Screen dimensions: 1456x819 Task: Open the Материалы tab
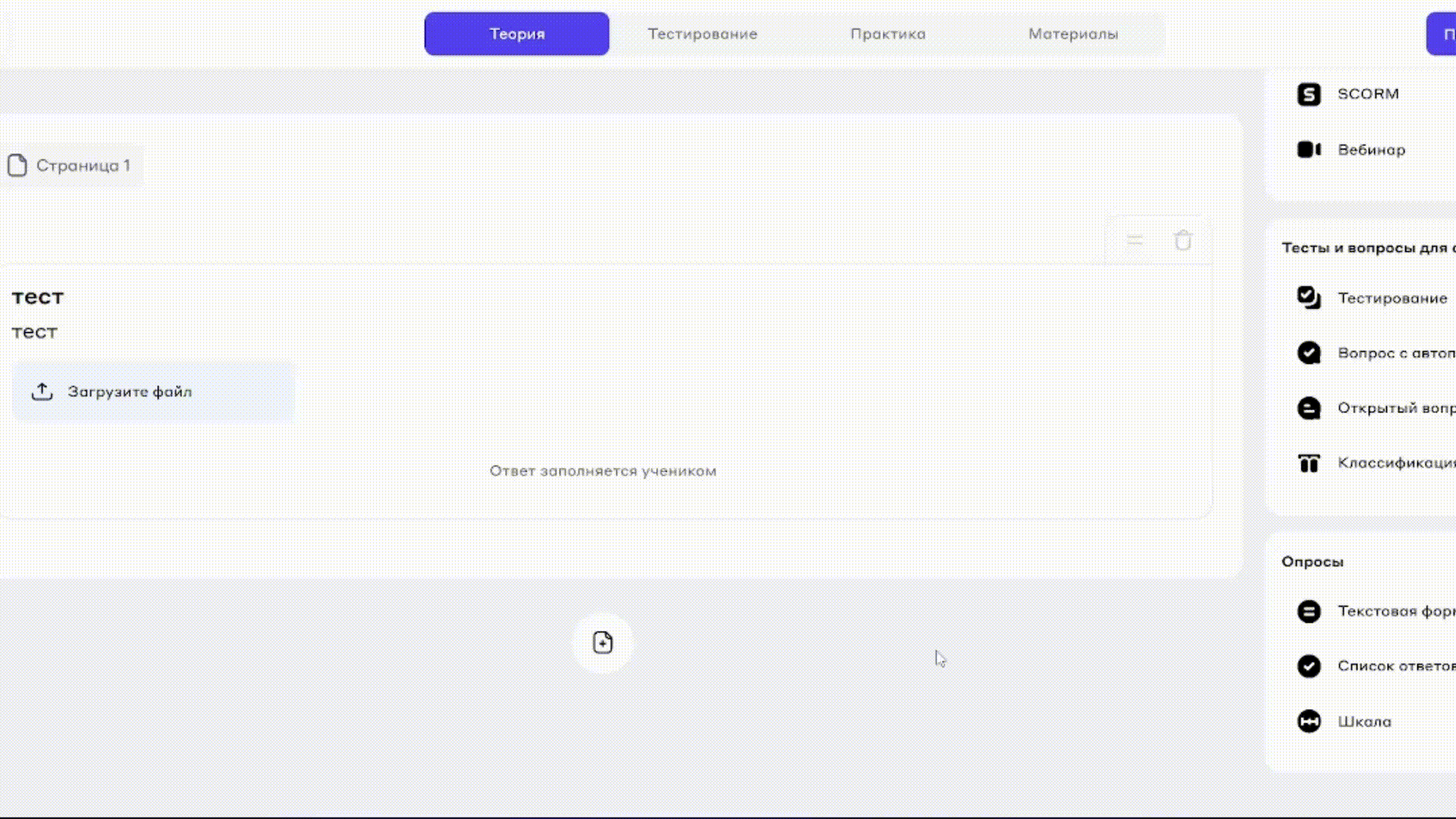click(1073, 34)
